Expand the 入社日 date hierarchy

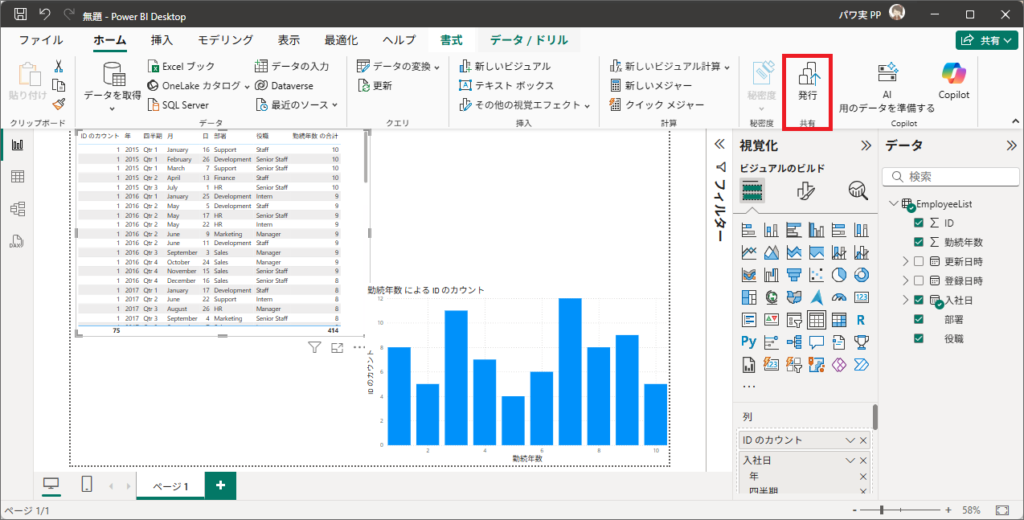point(905,300)
